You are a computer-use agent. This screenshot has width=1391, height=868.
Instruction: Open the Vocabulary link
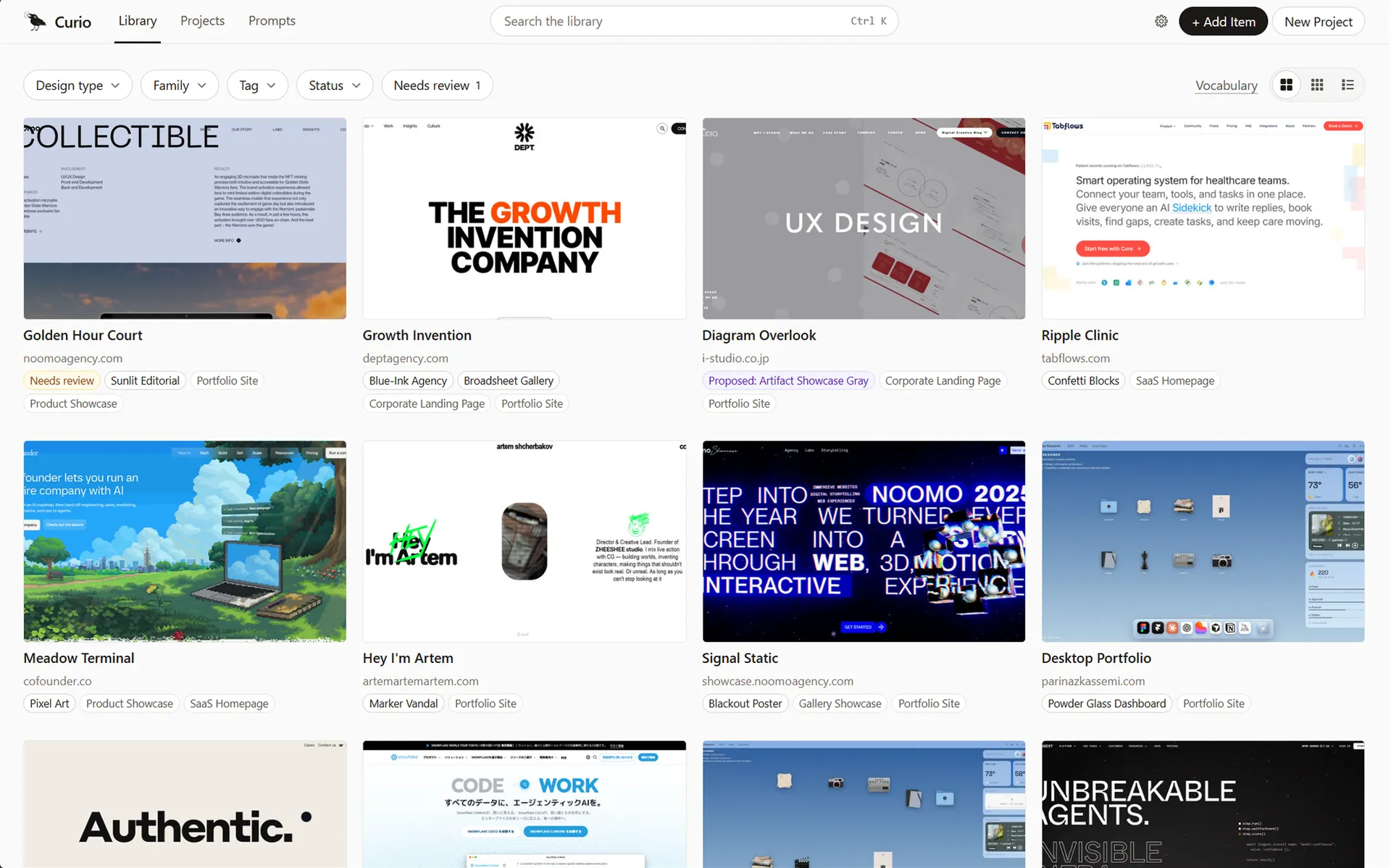coord(1226,85)
